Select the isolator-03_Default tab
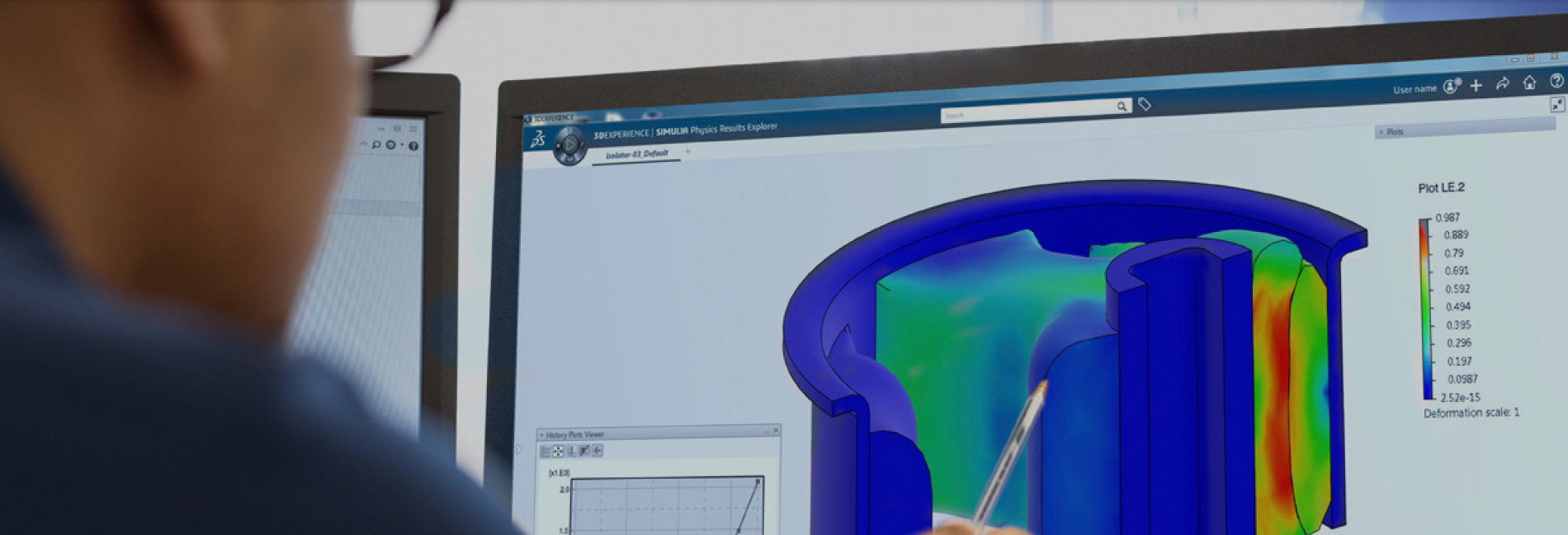The width and height of the screenshot is (1568, 535). click(x=636, y=154)
